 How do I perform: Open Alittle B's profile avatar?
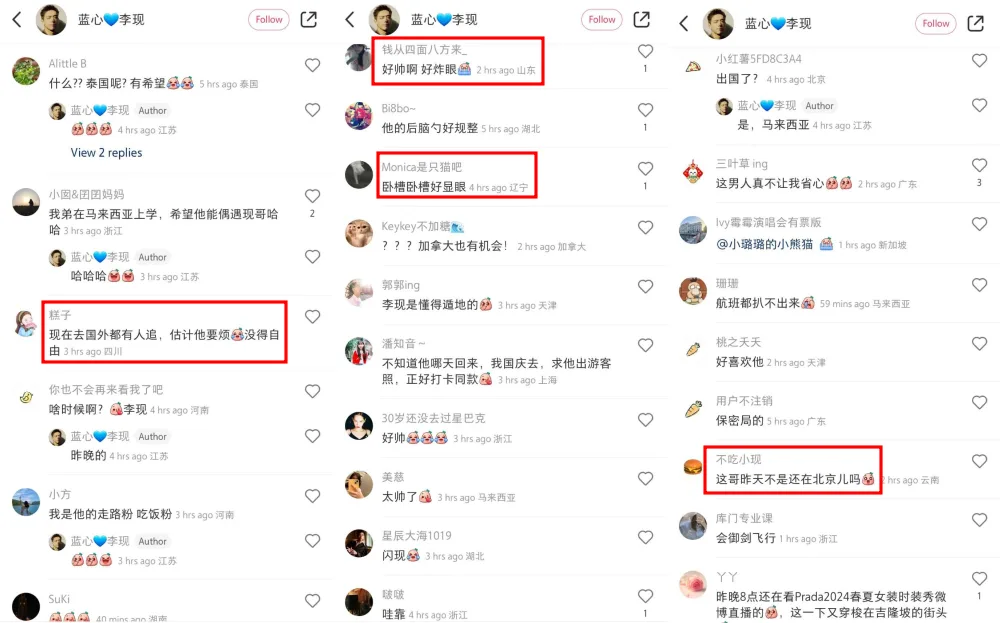click(26, 71)
